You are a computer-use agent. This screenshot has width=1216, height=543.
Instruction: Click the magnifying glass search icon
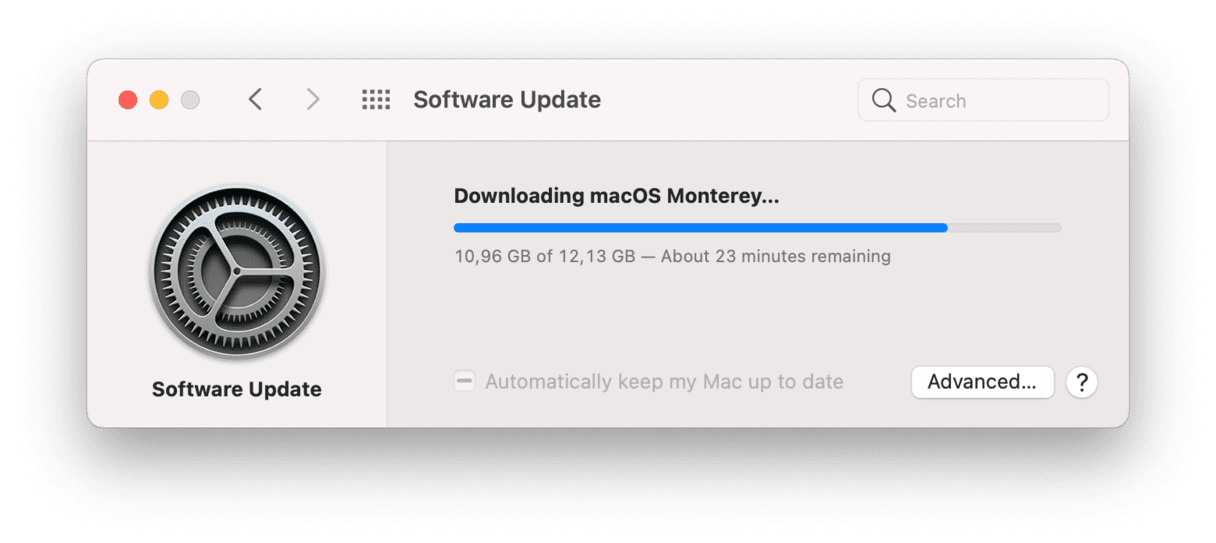tap(883, 100)
